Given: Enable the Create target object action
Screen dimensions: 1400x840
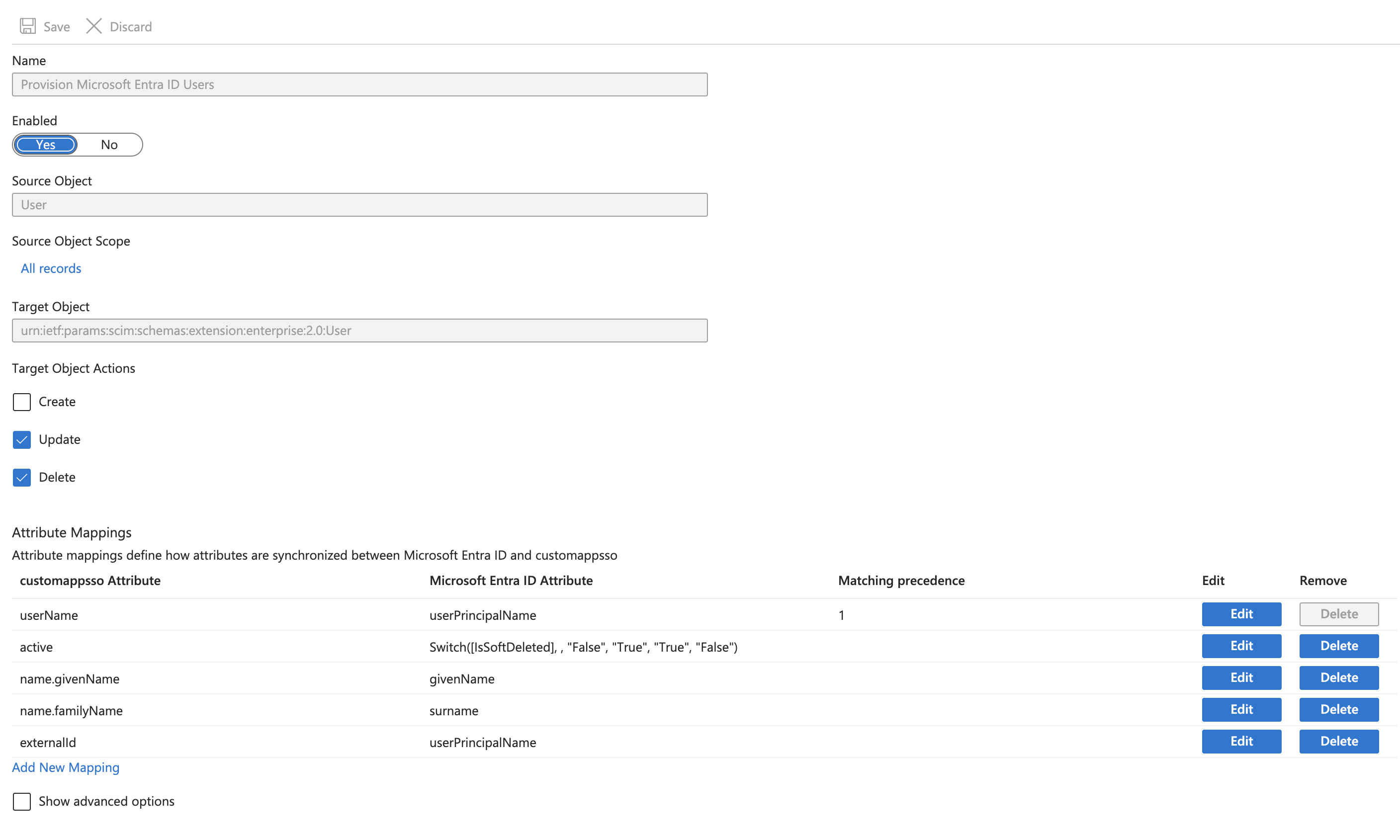Looking at the screenshot, I should tap(21, 401).
